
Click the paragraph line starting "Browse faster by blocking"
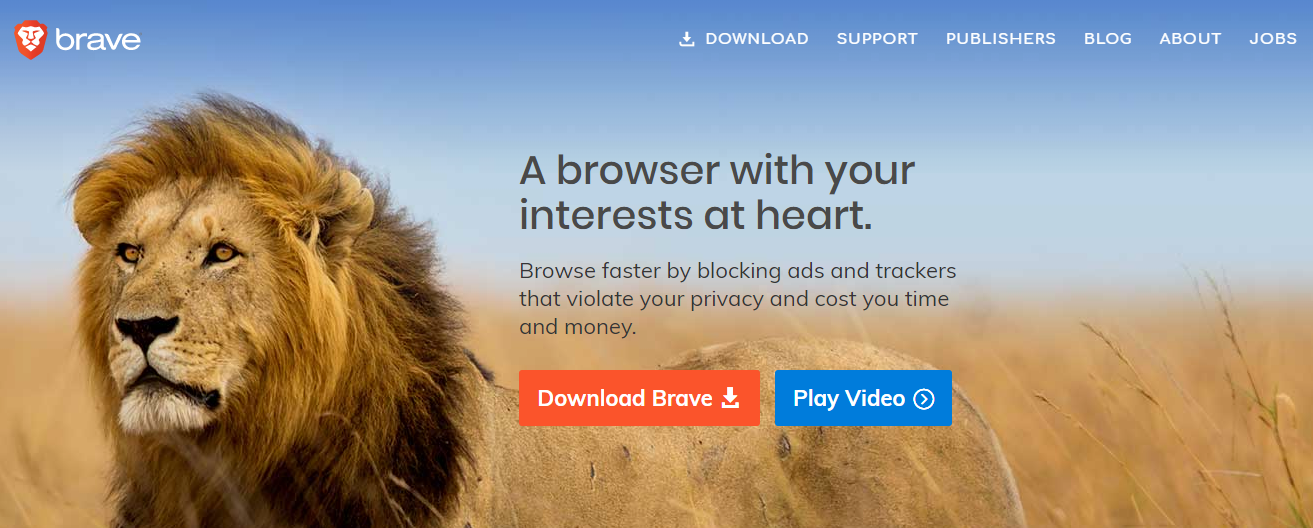[738, 271]
